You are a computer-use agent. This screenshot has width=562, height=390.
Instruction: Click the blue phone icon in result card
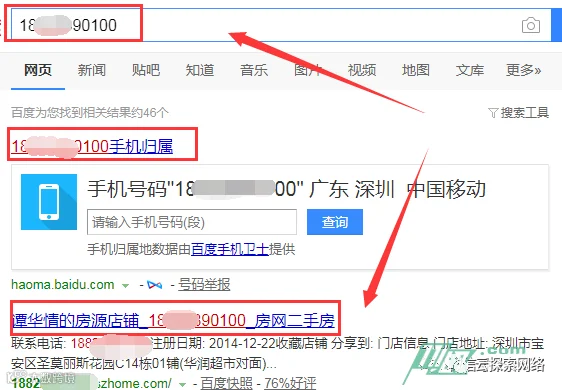click(49, 202)
